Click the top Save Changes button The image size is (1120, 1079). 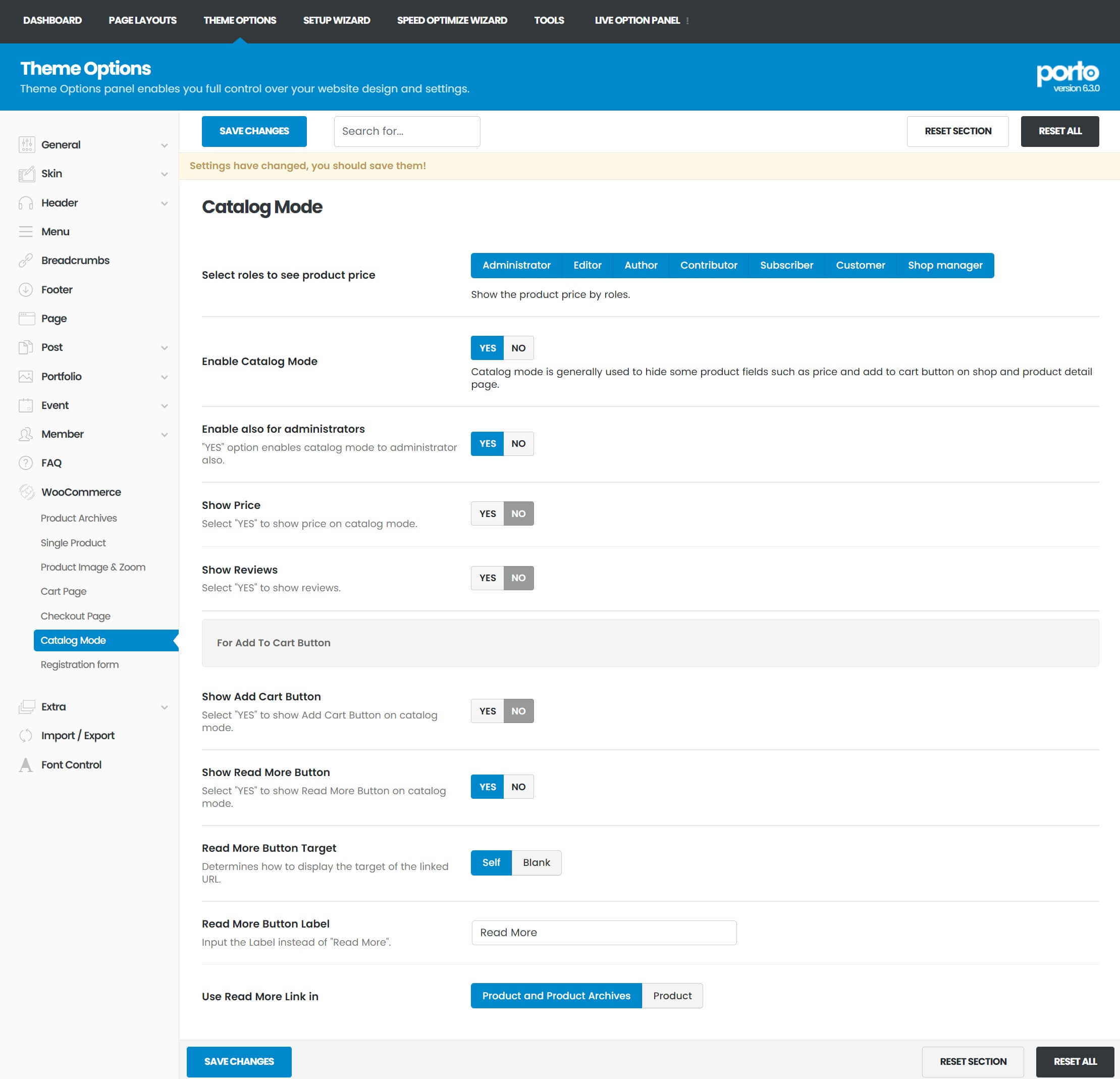point(254,131)
